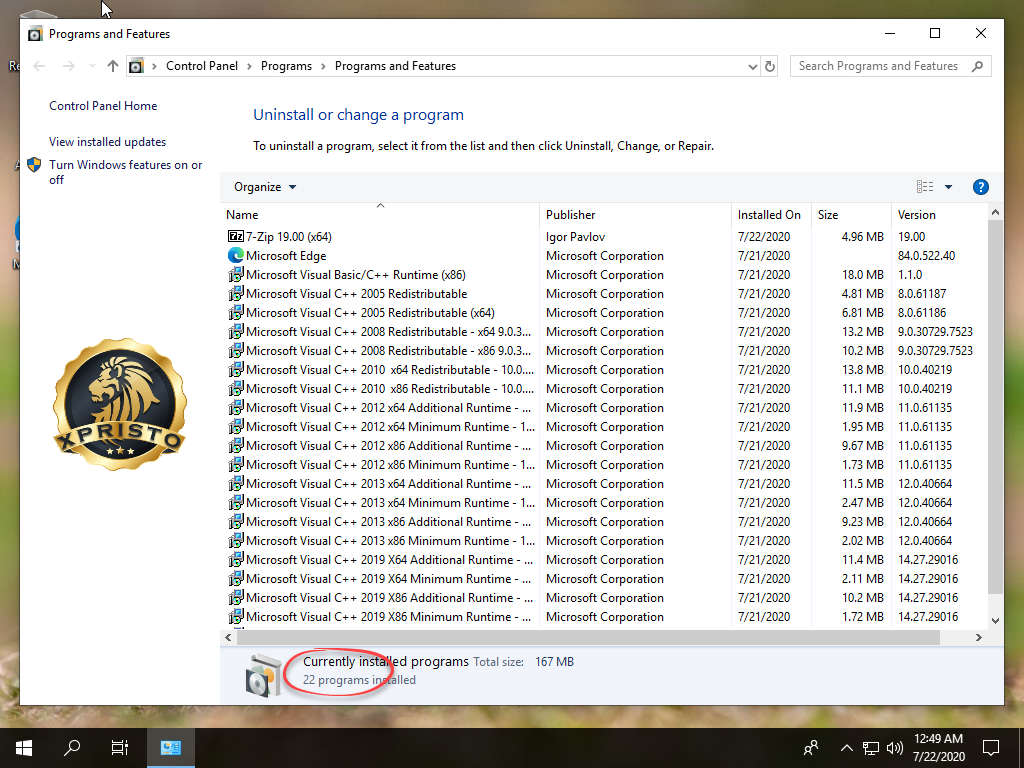The width and height of the screenshot is (1024, 768).
Task: Open taskbar search
Action: (x=72, y=747)
